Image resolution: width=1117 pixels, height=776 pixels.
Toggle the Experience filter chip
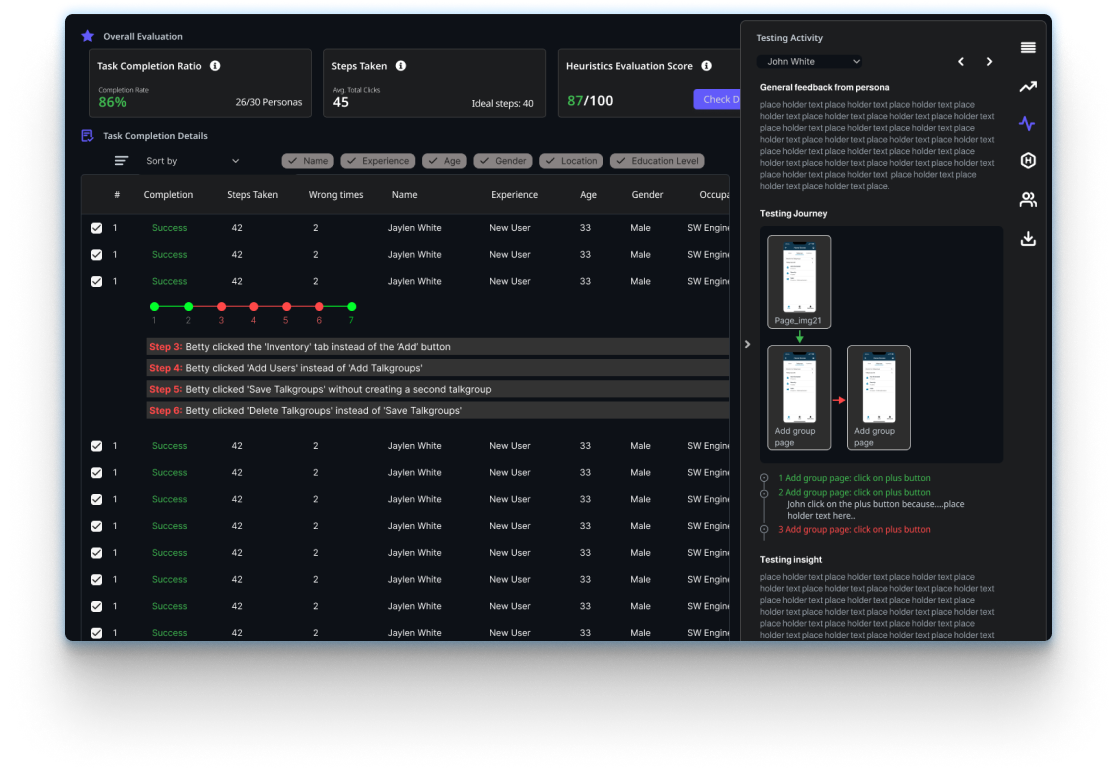click(377, 161)
